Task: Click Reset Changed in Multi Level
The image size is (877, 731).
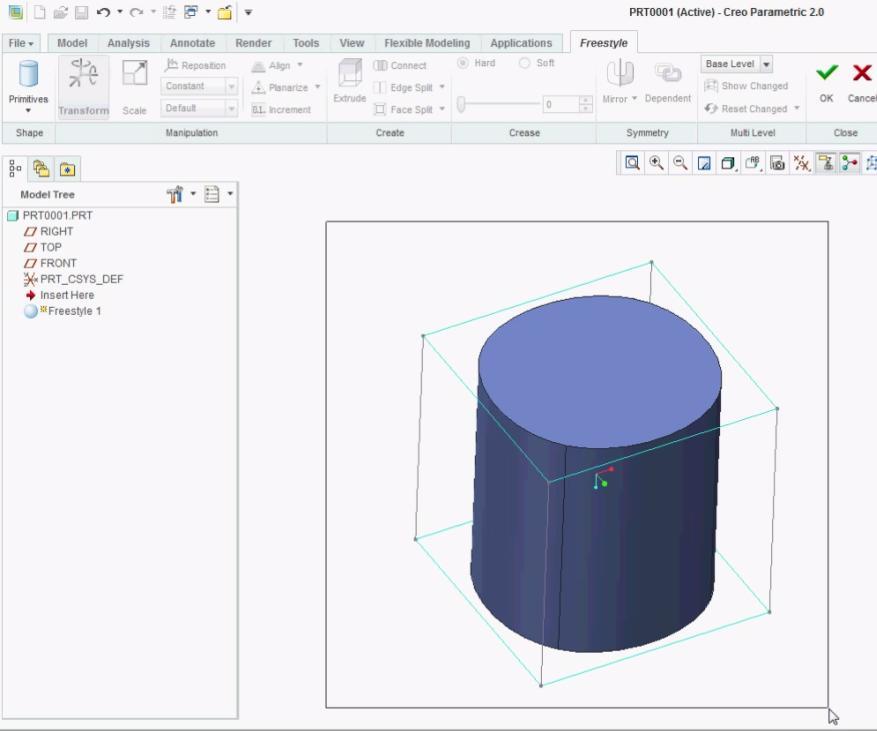Action: click(x=746, y=109)
